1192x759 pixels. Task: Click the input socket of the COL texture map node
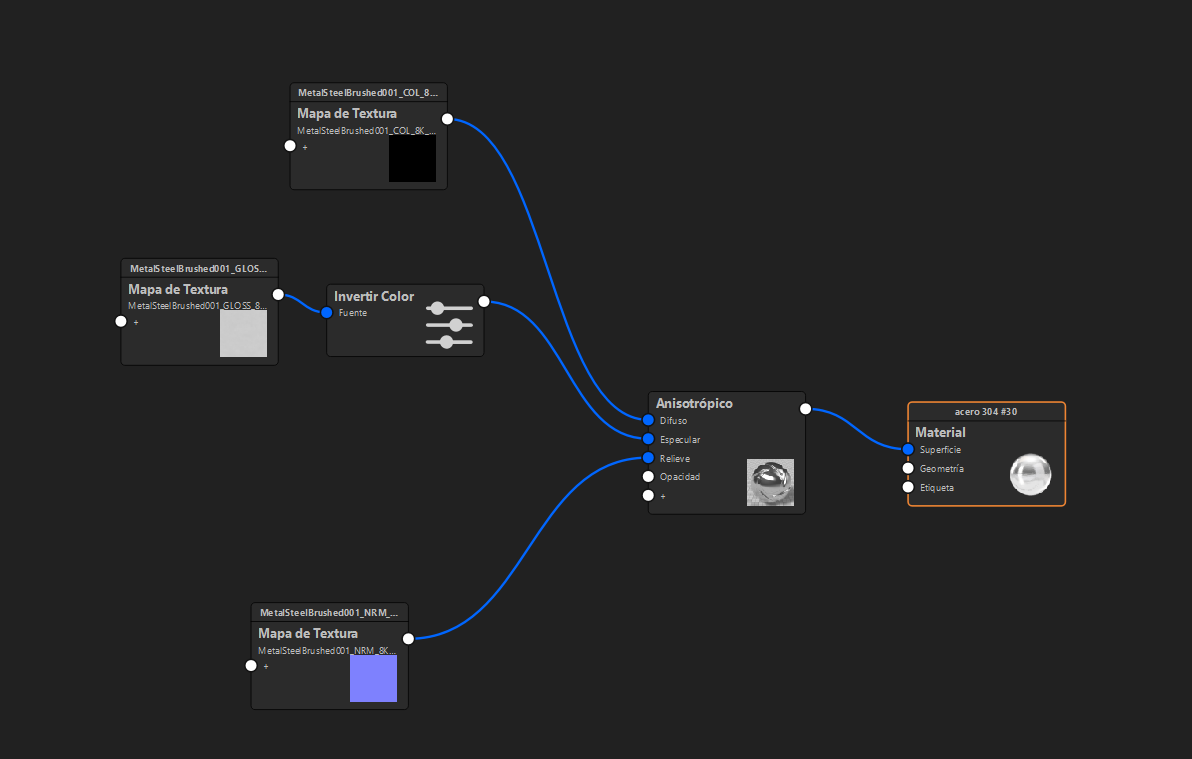coord(290,145)
